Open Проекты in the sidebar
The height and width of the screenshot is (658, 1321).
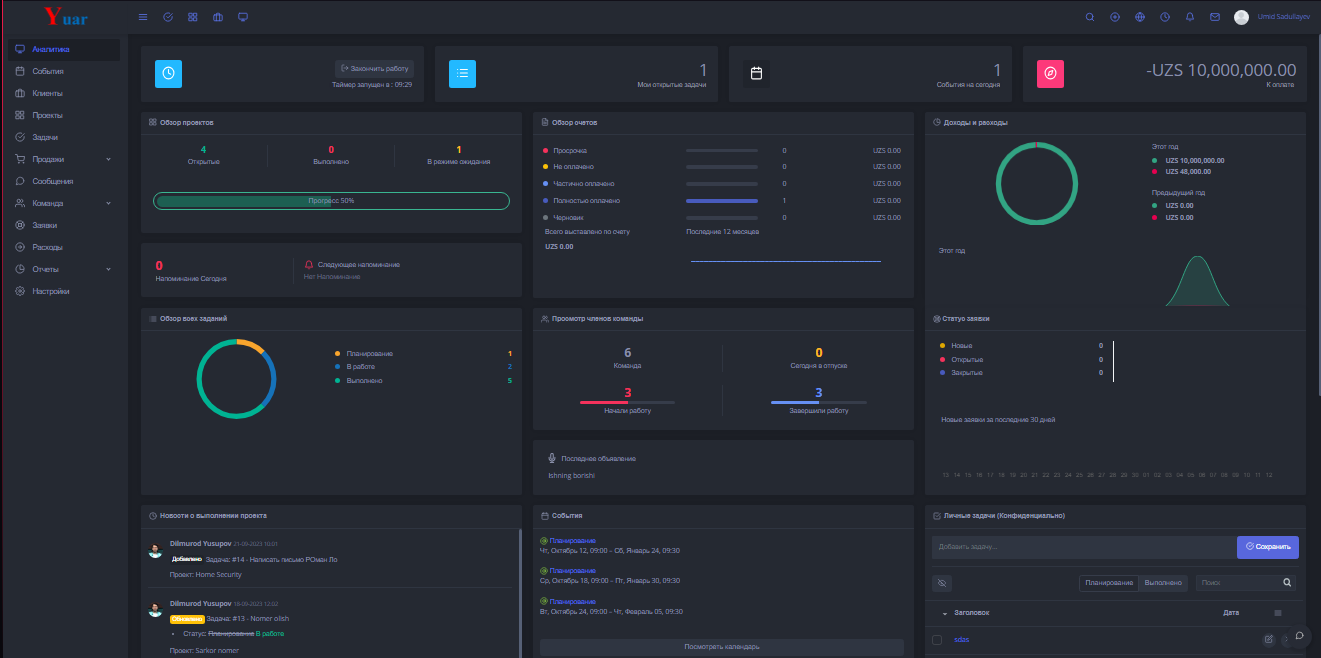click(x=47, y=115)
